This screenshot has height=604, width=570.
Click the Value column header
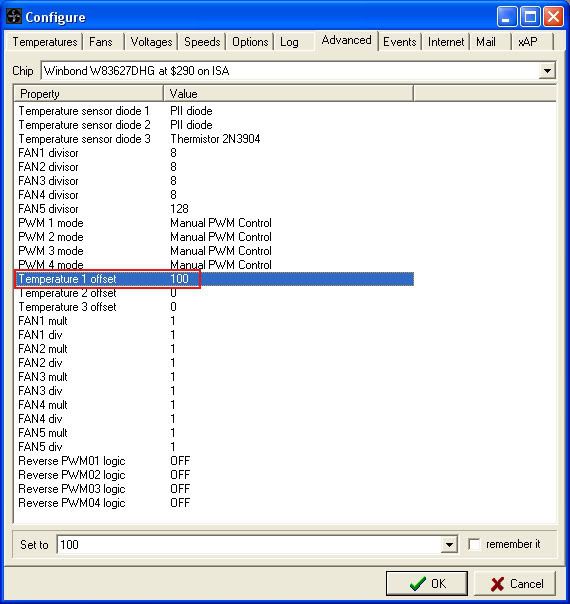[288, 94]
